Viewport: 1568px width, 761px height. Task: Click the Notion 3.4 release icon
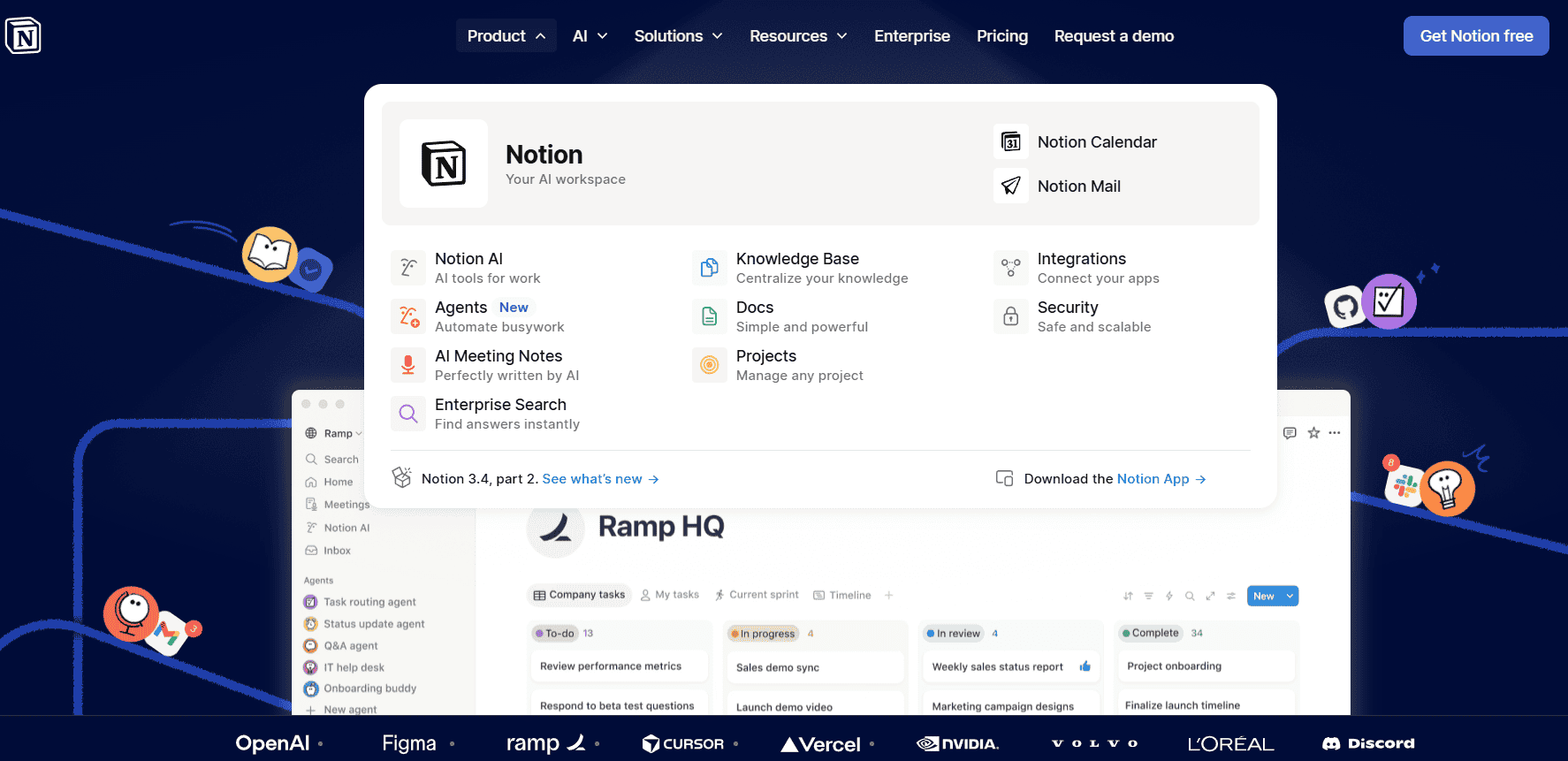(x=402, y=477)
